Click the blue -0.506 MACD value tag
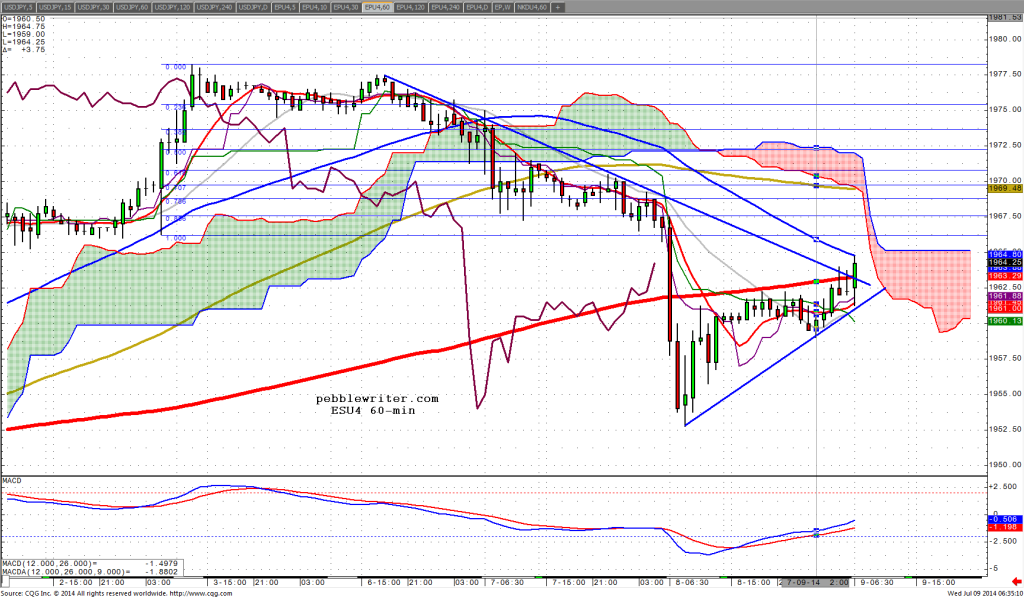Screen dimensions: 1024x598 [1002, 519]
